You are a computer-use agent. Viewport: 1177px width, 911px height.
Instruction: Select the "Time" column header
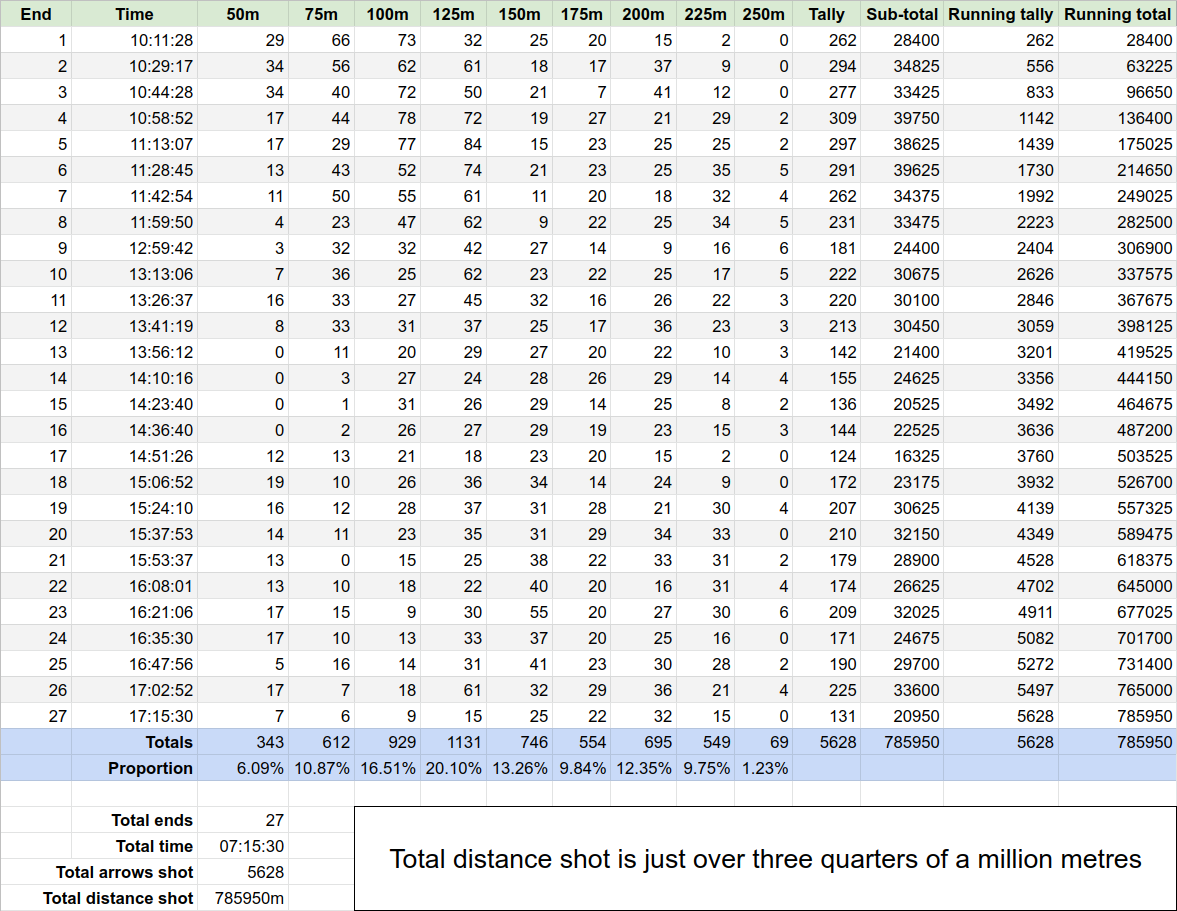pyautogui.click(x=135, y=14)
